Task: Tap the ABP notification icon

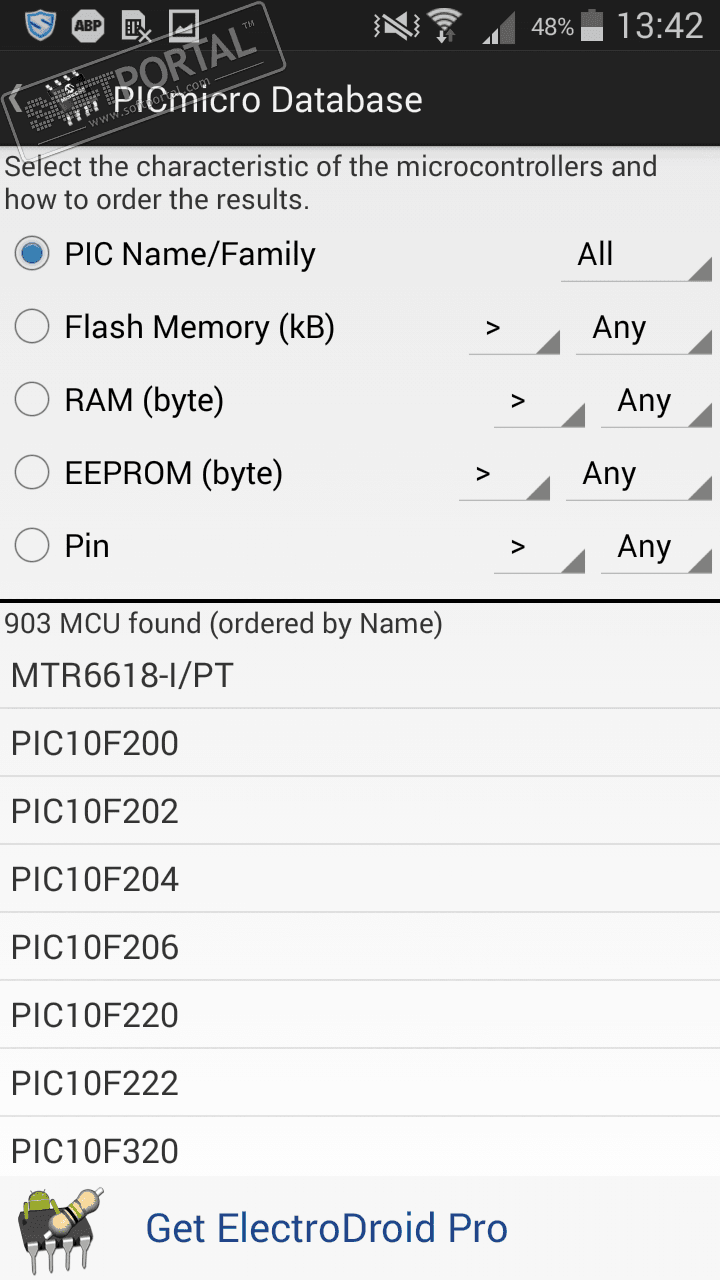Action: coord(88,26)
